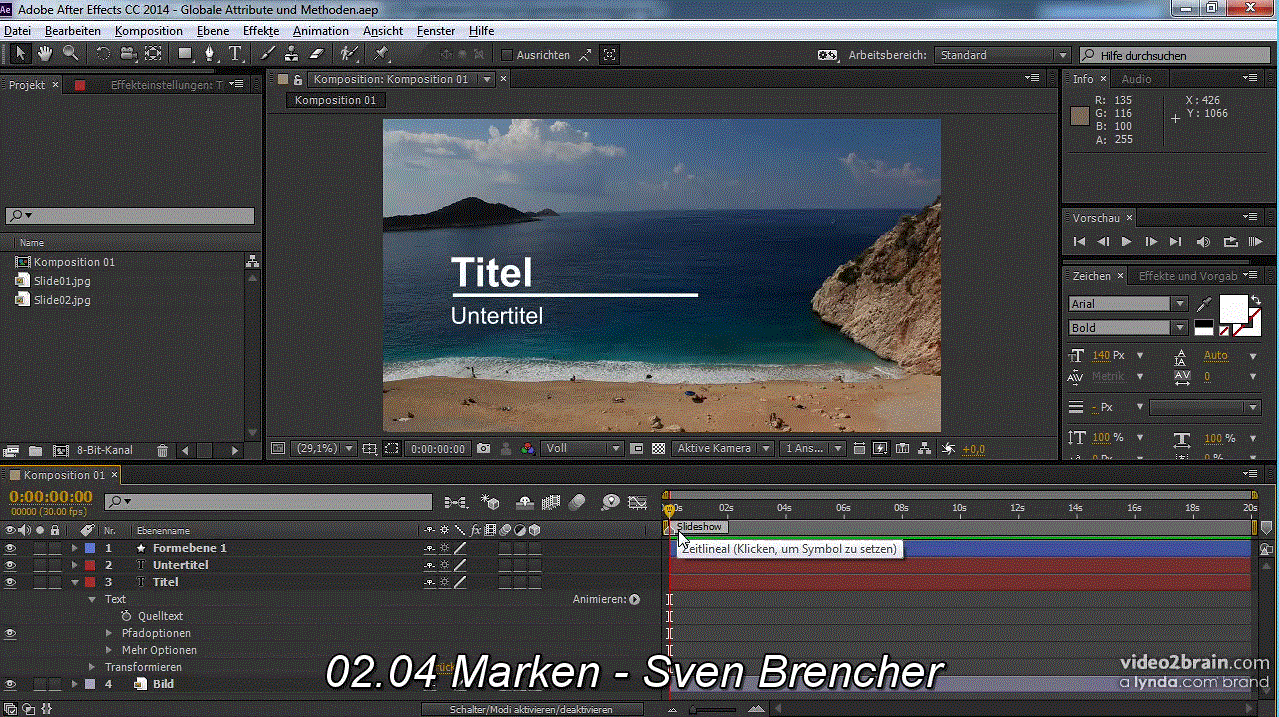Select the Rectangle shape tool
1279x717 pixels.
pos(185,54)
